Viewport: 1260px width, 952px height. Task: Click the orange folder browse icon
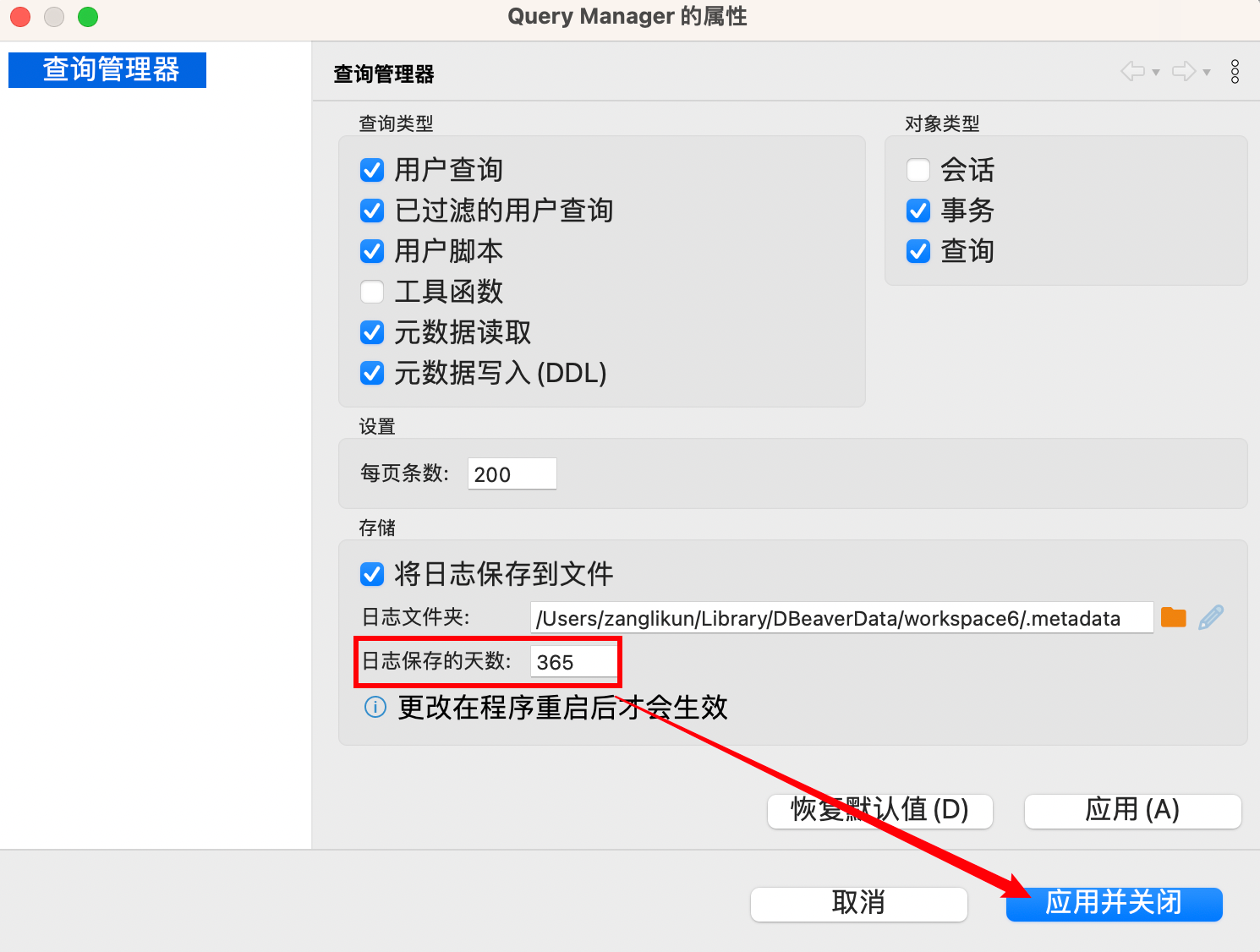pos(1173,618)
